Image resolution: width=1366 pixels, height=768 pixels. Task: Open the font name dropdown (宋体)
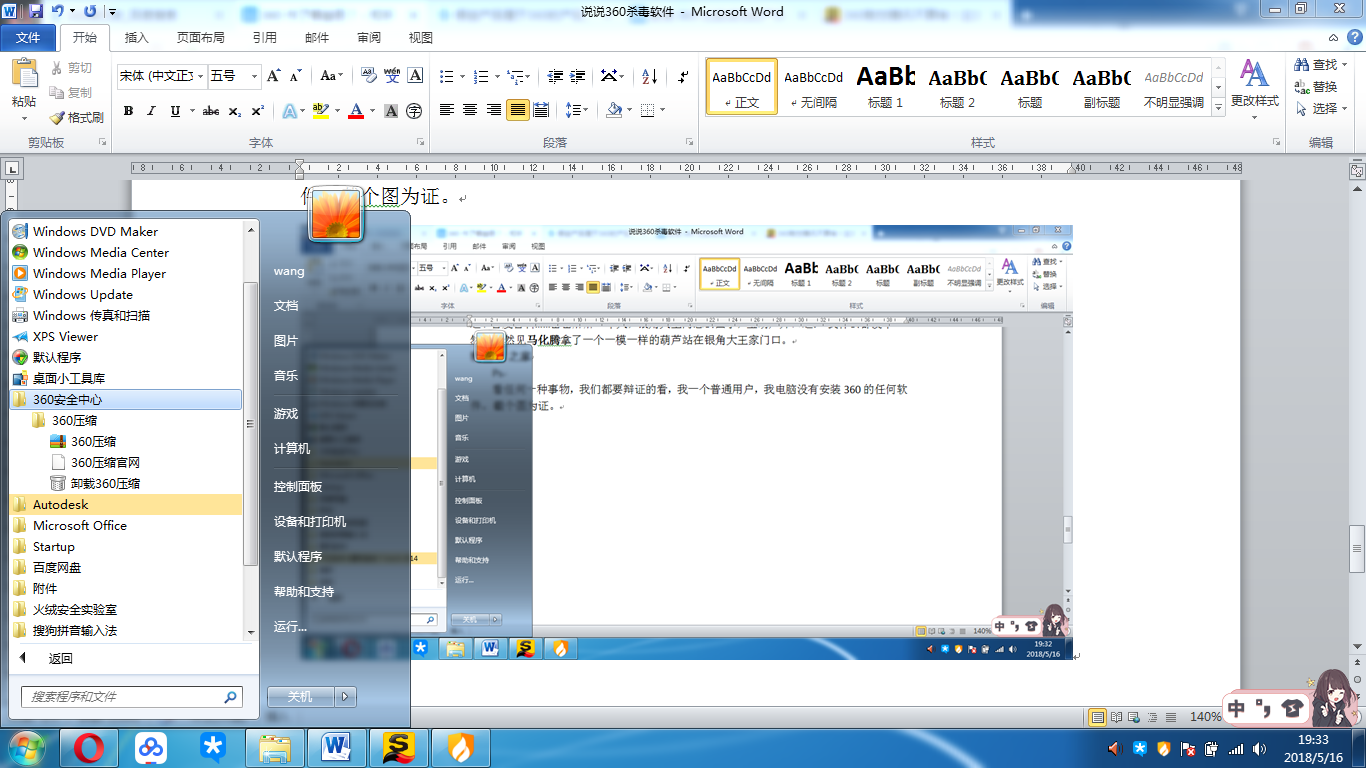click(x=201, y=76)
